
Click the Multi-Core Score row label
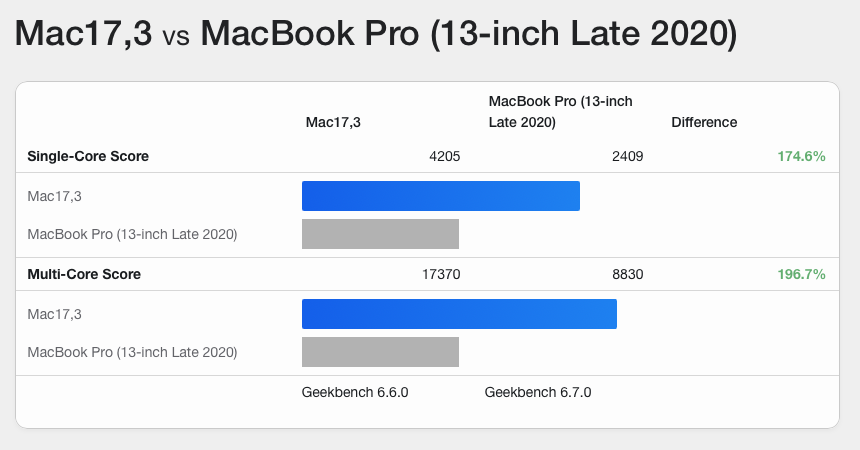(x=84, y=274)
